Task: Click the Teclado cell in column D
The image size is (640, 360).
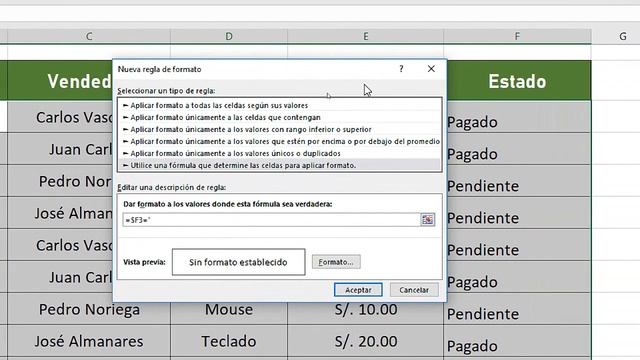Action: pyautogui.click(x=229, y=341)
